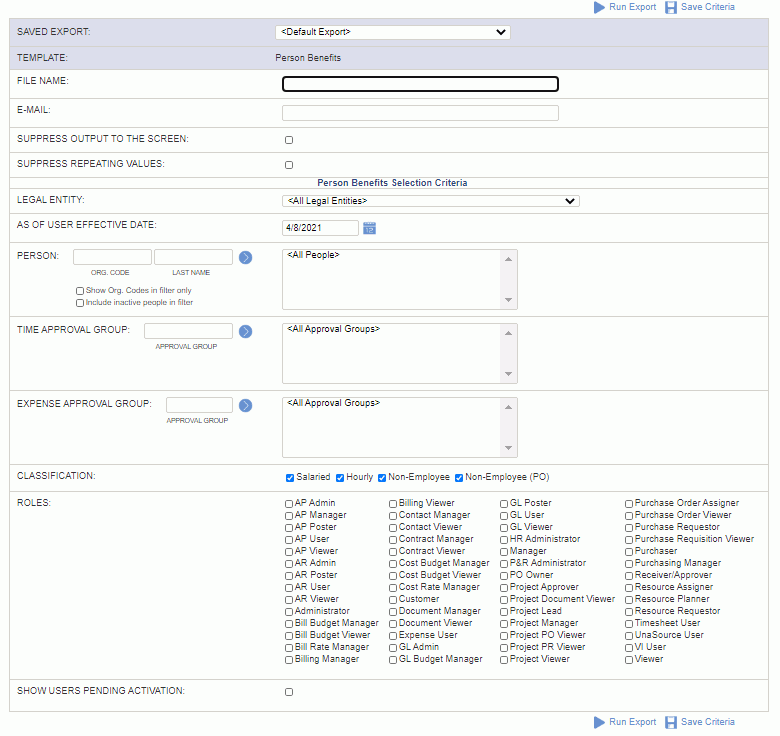The width and height of the screenshot is (780, 736).
Task: Check the Customer role
Action: (x=393, y=600)
